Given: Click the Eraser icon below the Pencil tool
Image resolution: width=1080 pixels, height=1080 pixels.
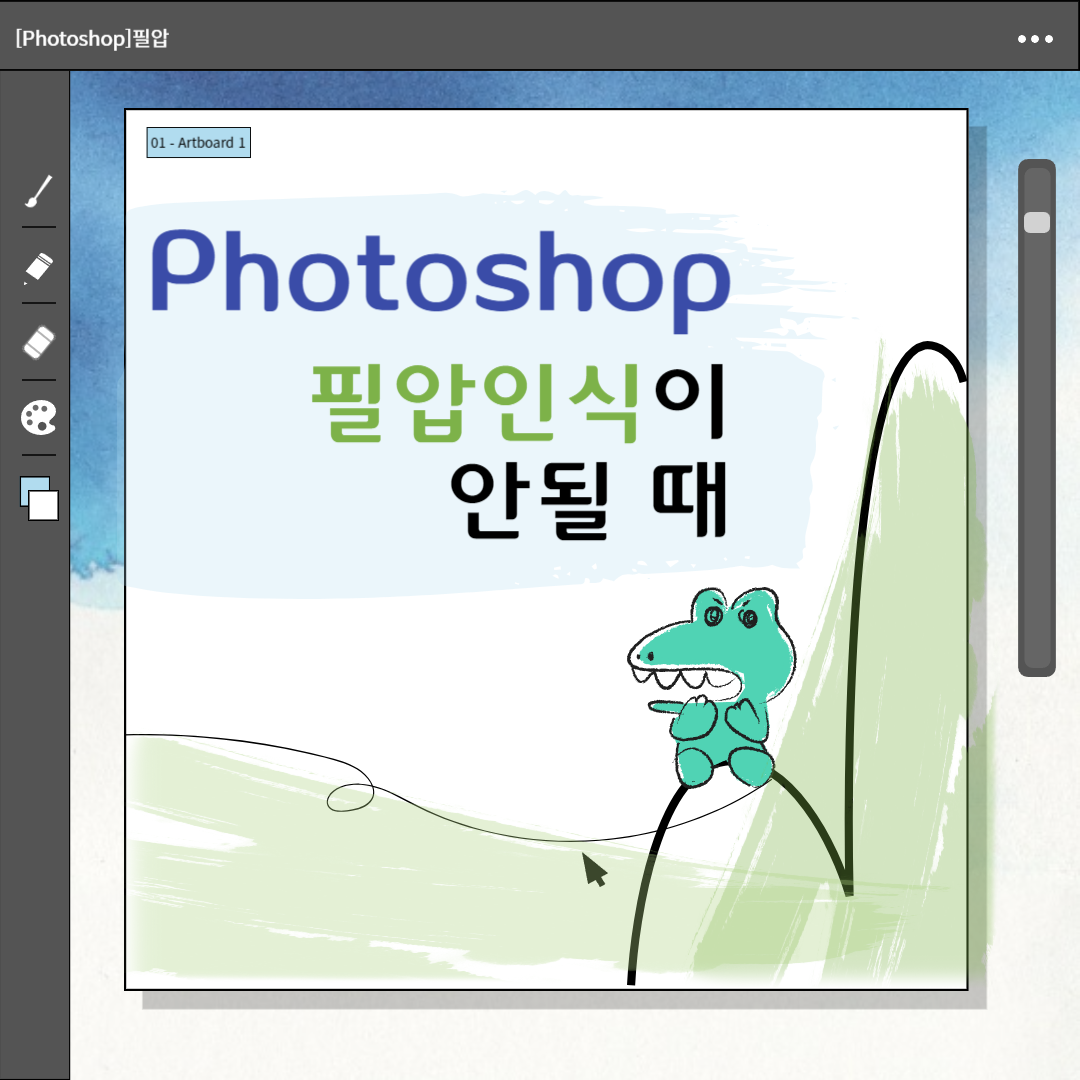Looking at the screenshot, I should [x=37, y=343].
